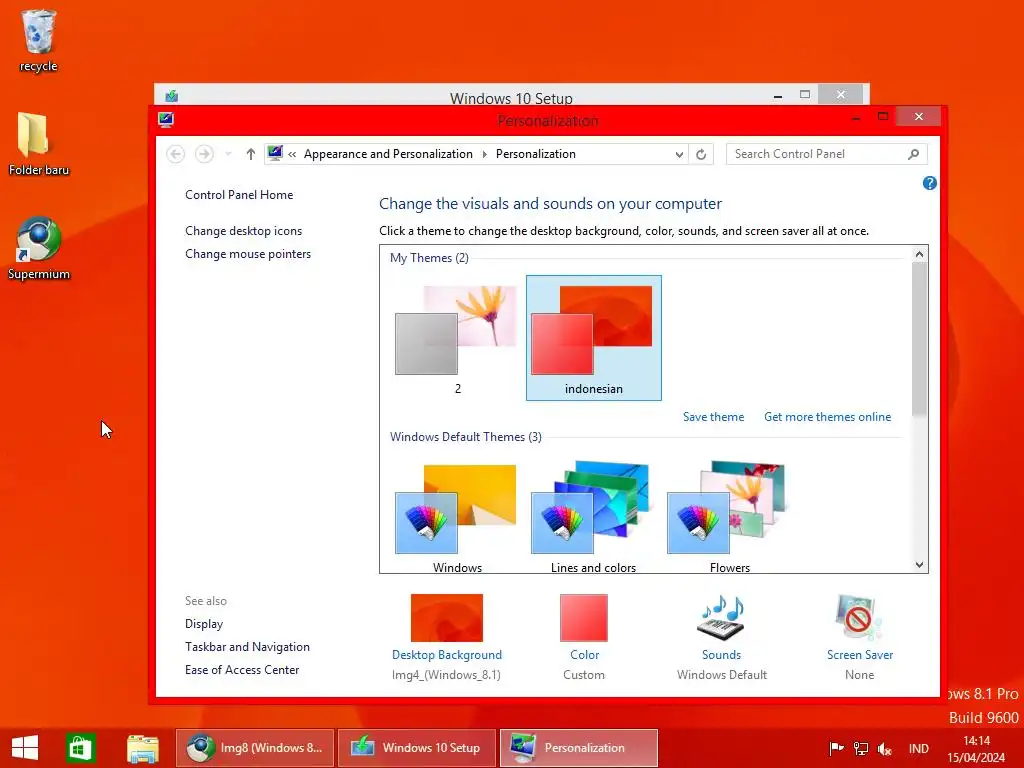This screenshot has height=768, width=1024.
Task: Select the Supermium desktop shortcut
Action: tap(38, 249)
